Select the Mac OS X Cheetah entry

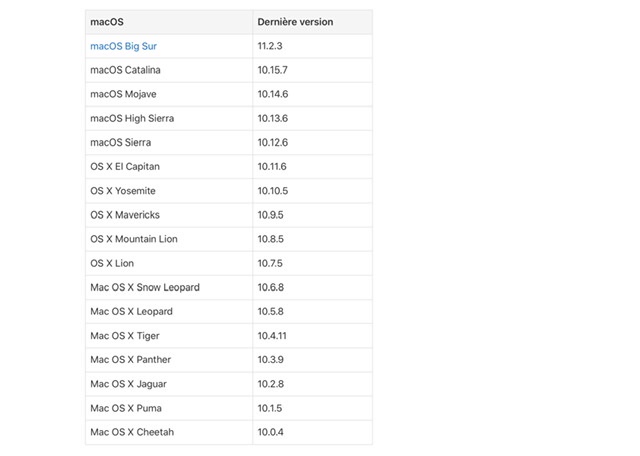(x=131, y=432)
